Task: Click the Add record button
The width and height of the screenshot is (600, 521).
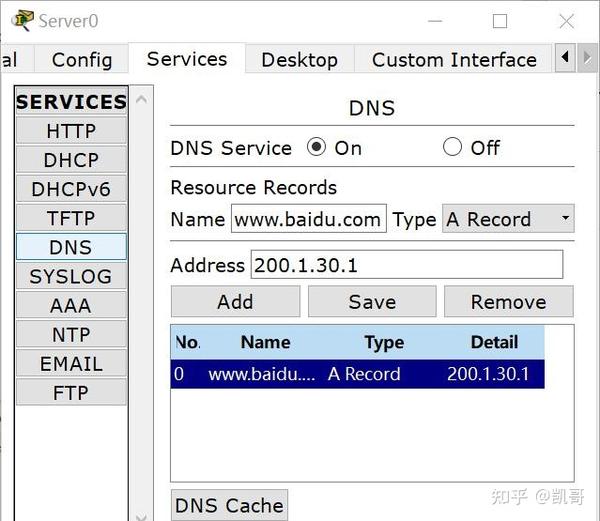Action: click(x=235, y=301)
